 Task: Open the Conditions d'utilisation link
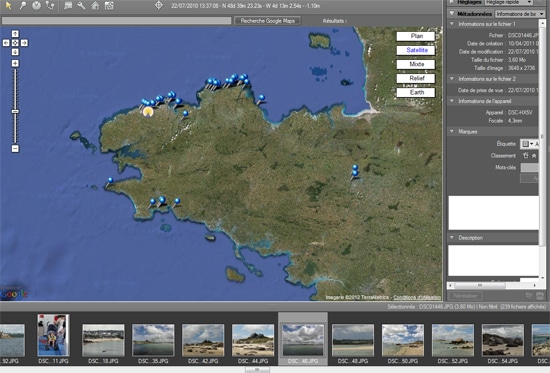pyautogui.click(x=417, y=297)
